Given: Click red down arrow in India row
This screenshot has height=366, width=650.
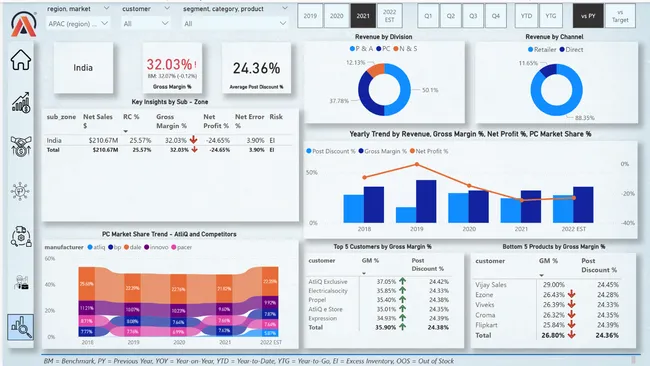Looking at the screenshot, I should [x=194, y=140].
